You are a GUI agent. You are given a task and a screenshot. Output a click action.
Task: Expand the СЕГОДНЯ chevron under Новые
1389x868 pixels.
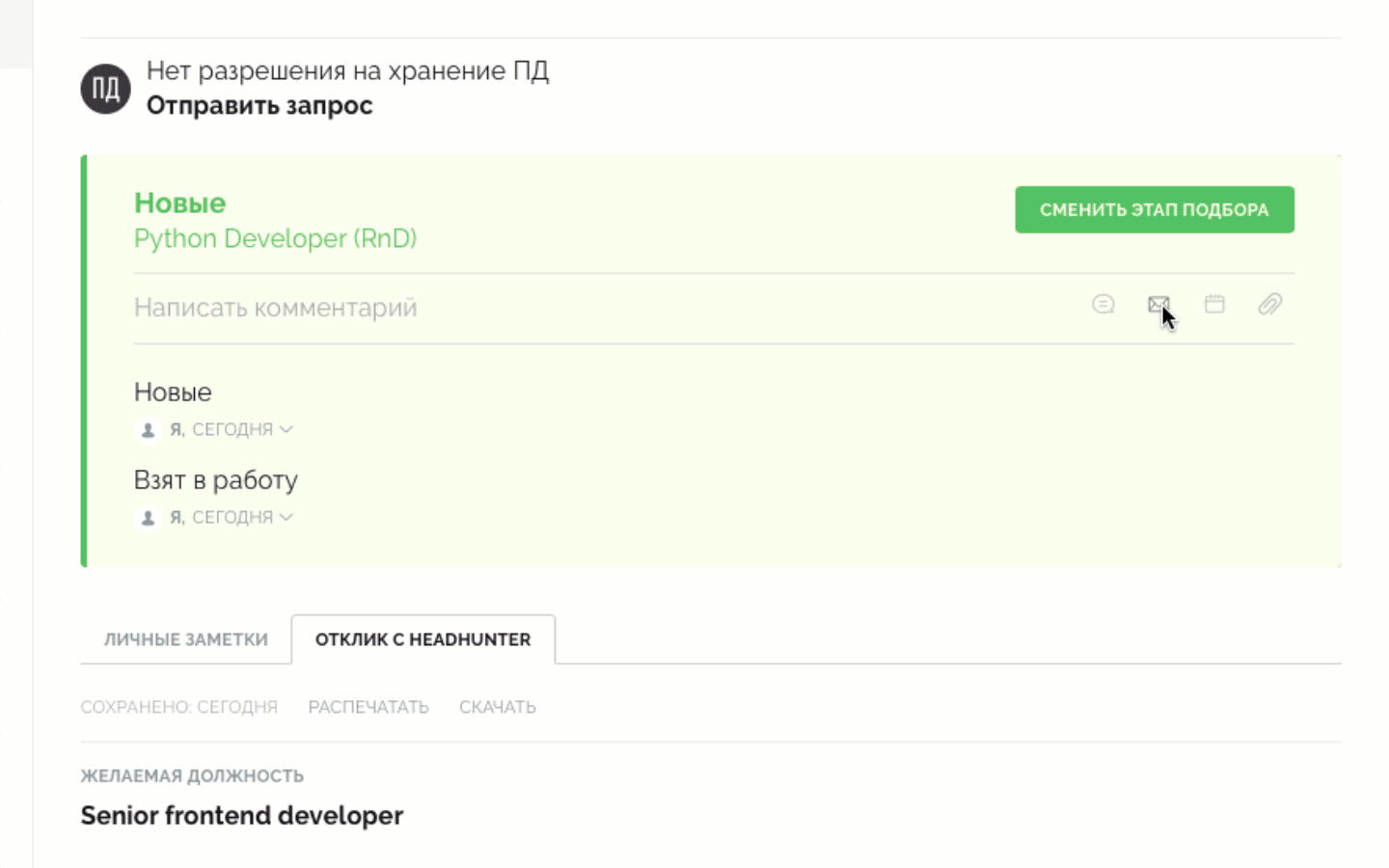(x=285, y=429)
